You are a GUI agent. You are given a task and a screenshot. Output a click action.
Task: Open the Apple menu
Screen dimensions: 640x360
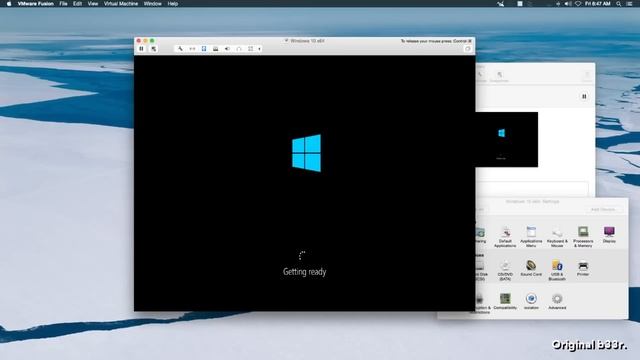pyautogui.click(x=9, y=4)
